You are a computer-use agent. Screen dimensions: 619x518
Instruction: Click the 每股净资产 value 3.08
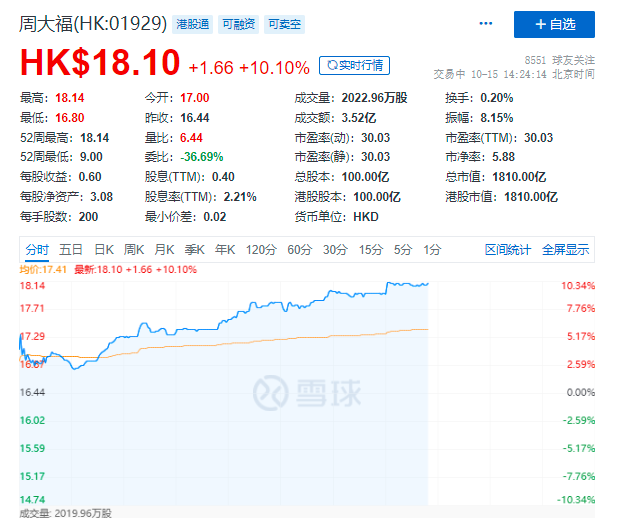(x=101, y=197)
